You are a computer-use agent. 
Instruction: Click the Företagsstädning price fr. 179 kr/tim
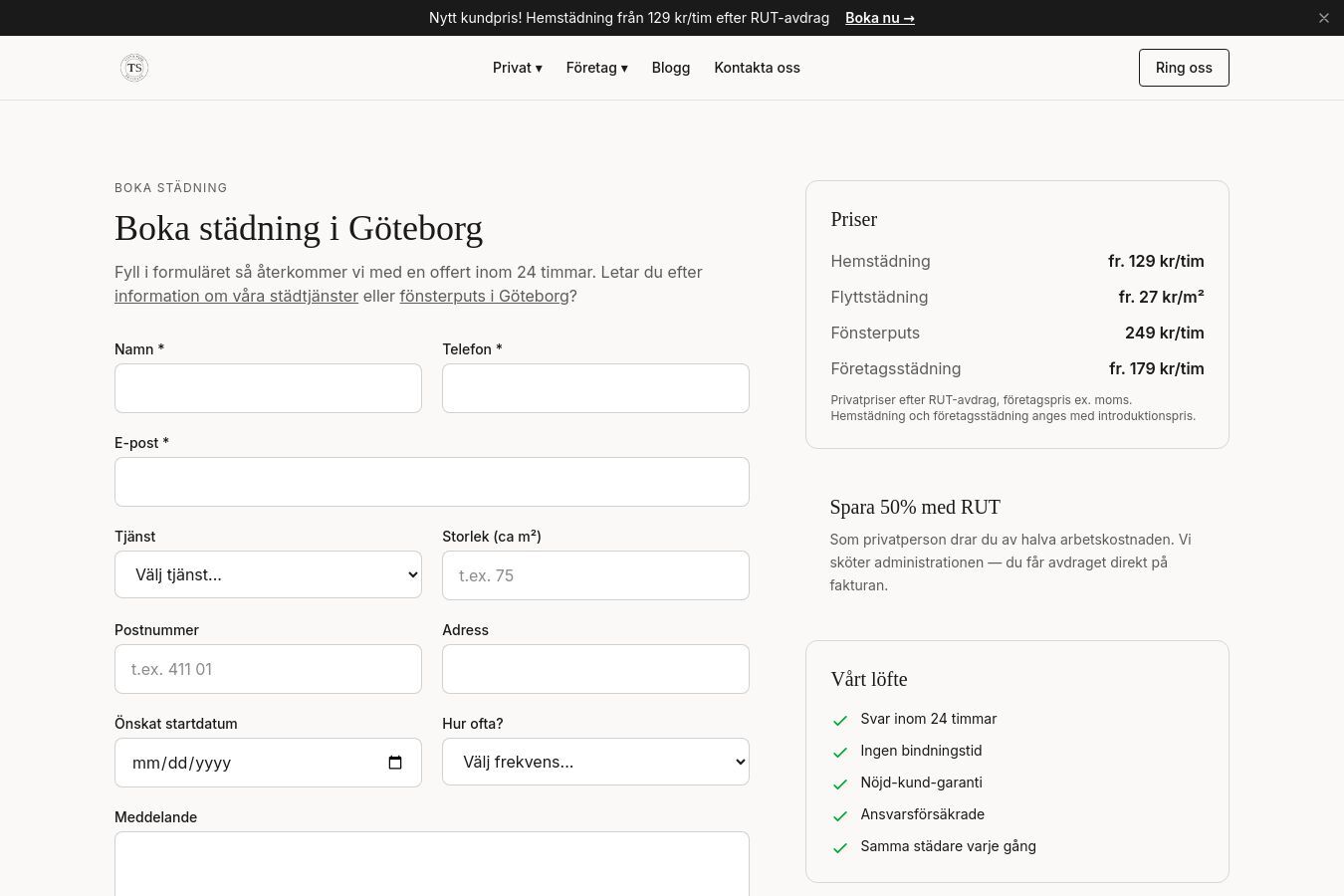tap(1157, 368)
